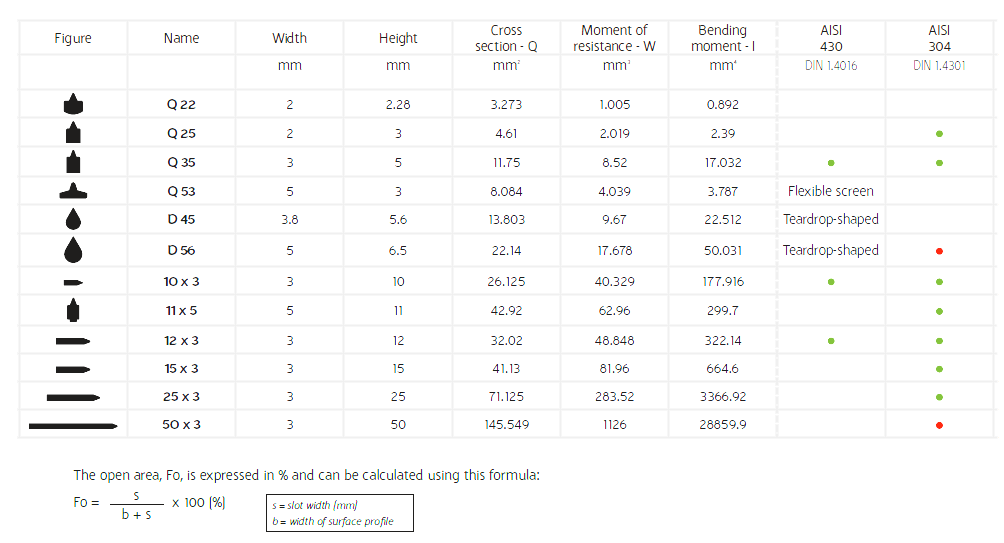The height and width of the screenshot is (543, 1004).
Task: Click the D 56 teardrop figure icon
Action: 72,250
